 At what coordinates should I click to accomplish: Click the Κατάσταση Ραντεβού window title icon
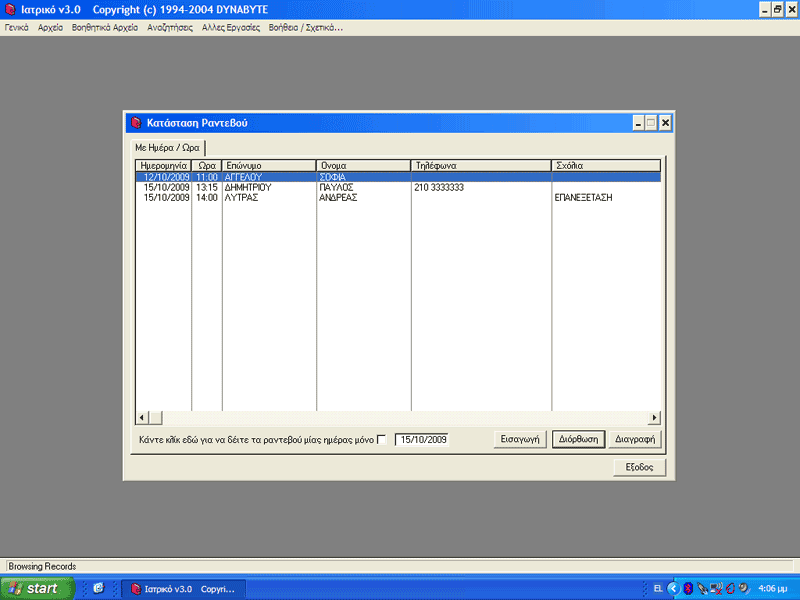coord(136,123)
